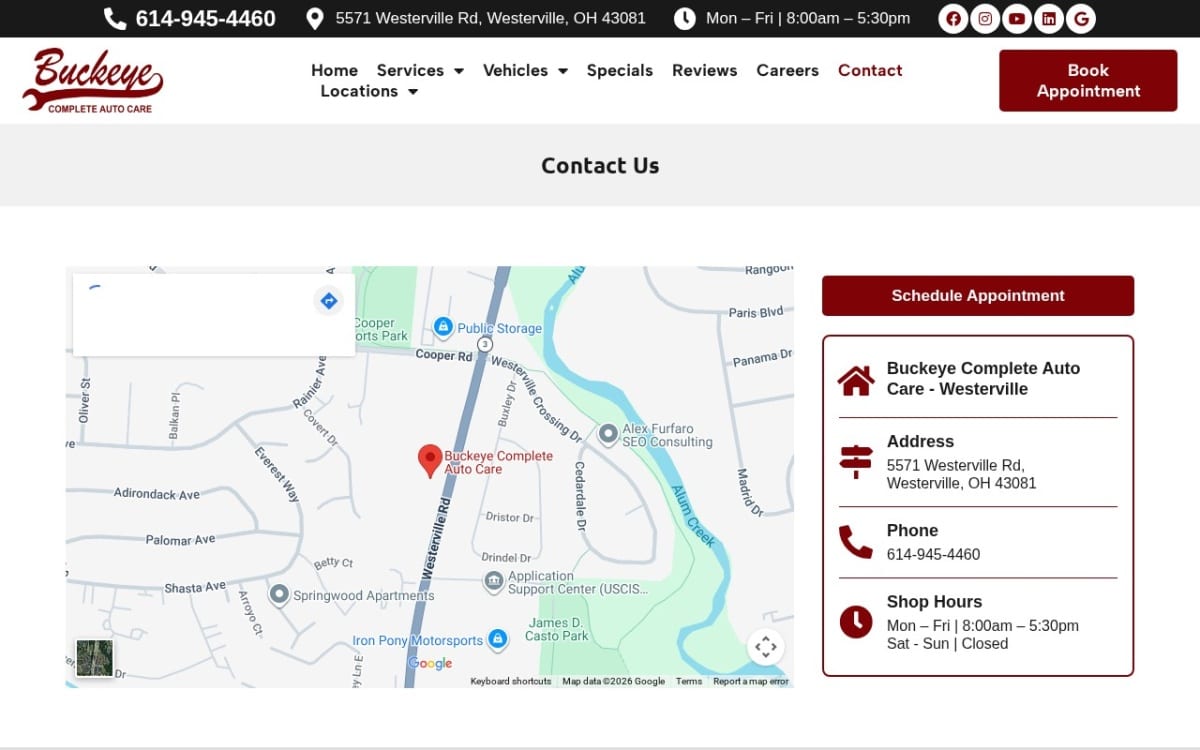Click Buckeye Complete Auto Care - Westerville title
This screenshot has height=750, width=1200.
click(984, 378)
